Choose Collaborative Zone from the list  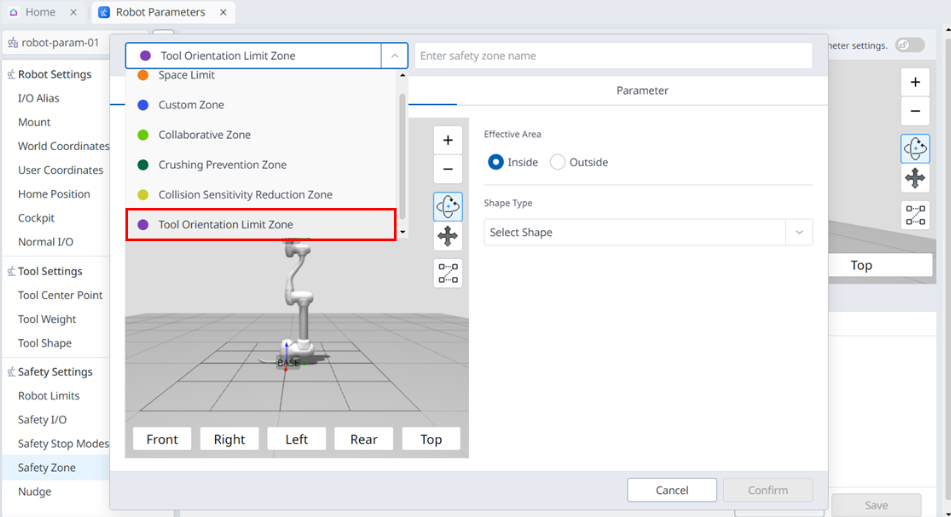tap(204, 135)
